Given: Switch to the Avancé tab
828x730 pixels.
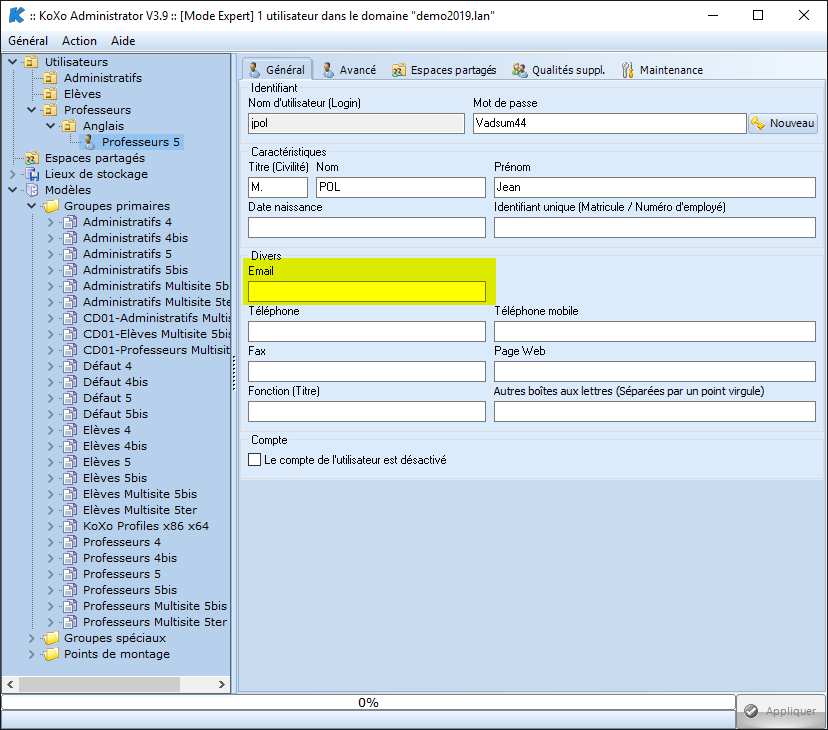Looking at the screenshot, I should (x=350, y=70).
